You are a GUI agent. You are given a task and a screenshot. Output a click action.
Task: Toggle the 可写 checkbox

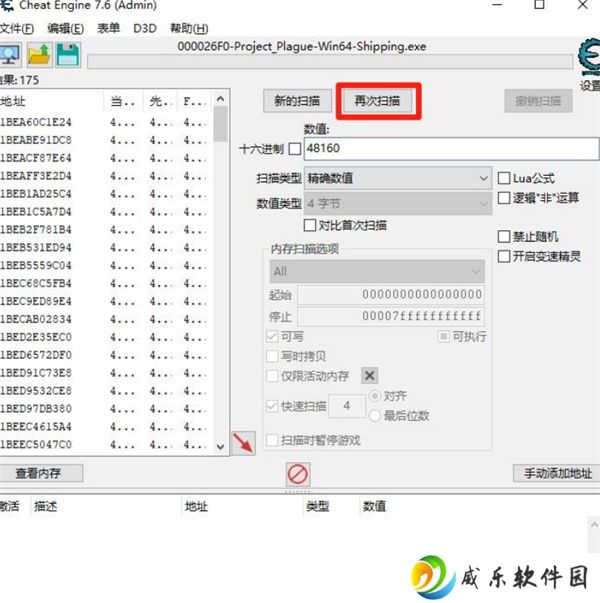272,337
